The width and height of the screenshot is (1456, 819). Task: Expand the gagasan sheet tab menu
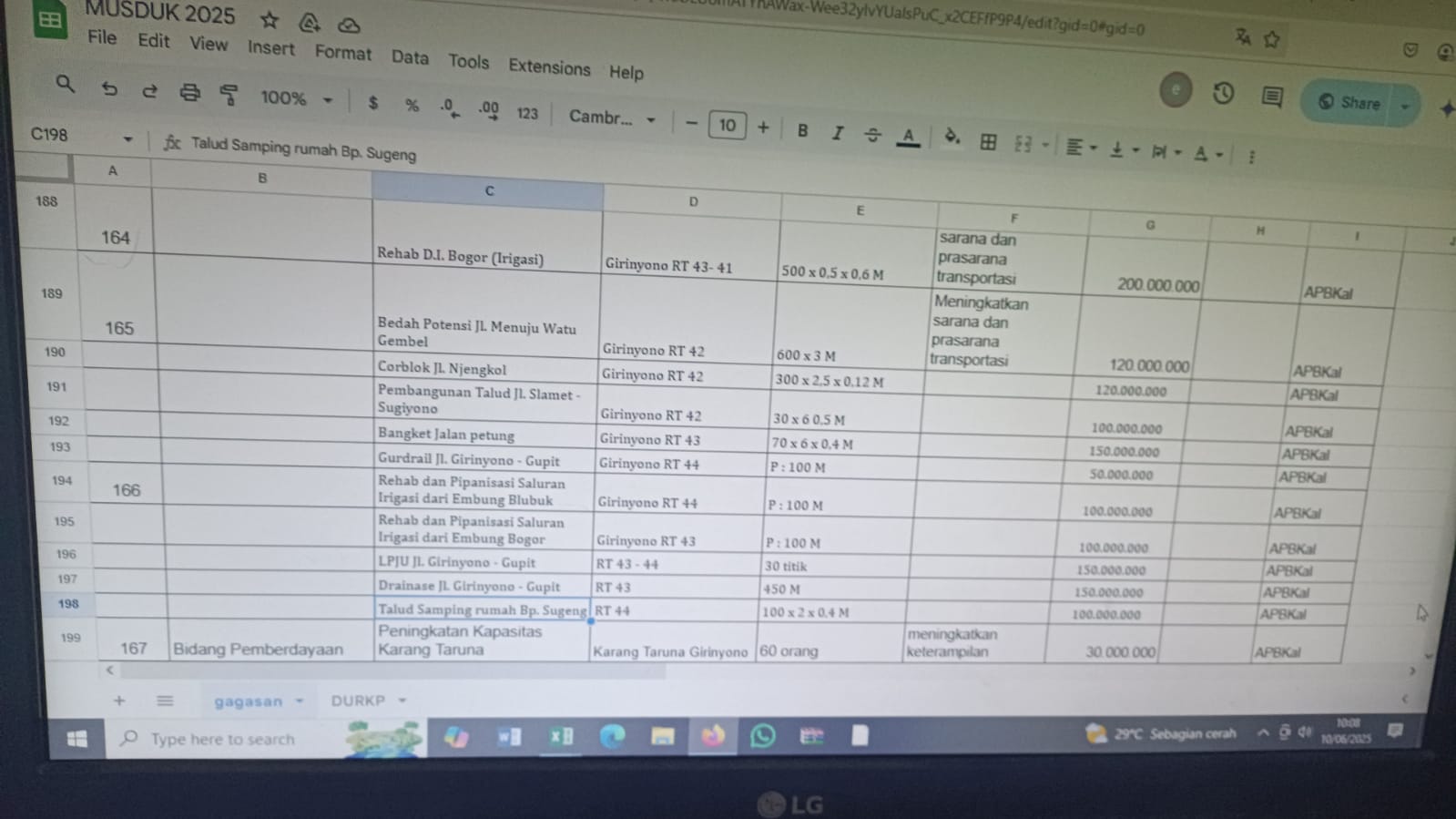(x=300, y=701)
